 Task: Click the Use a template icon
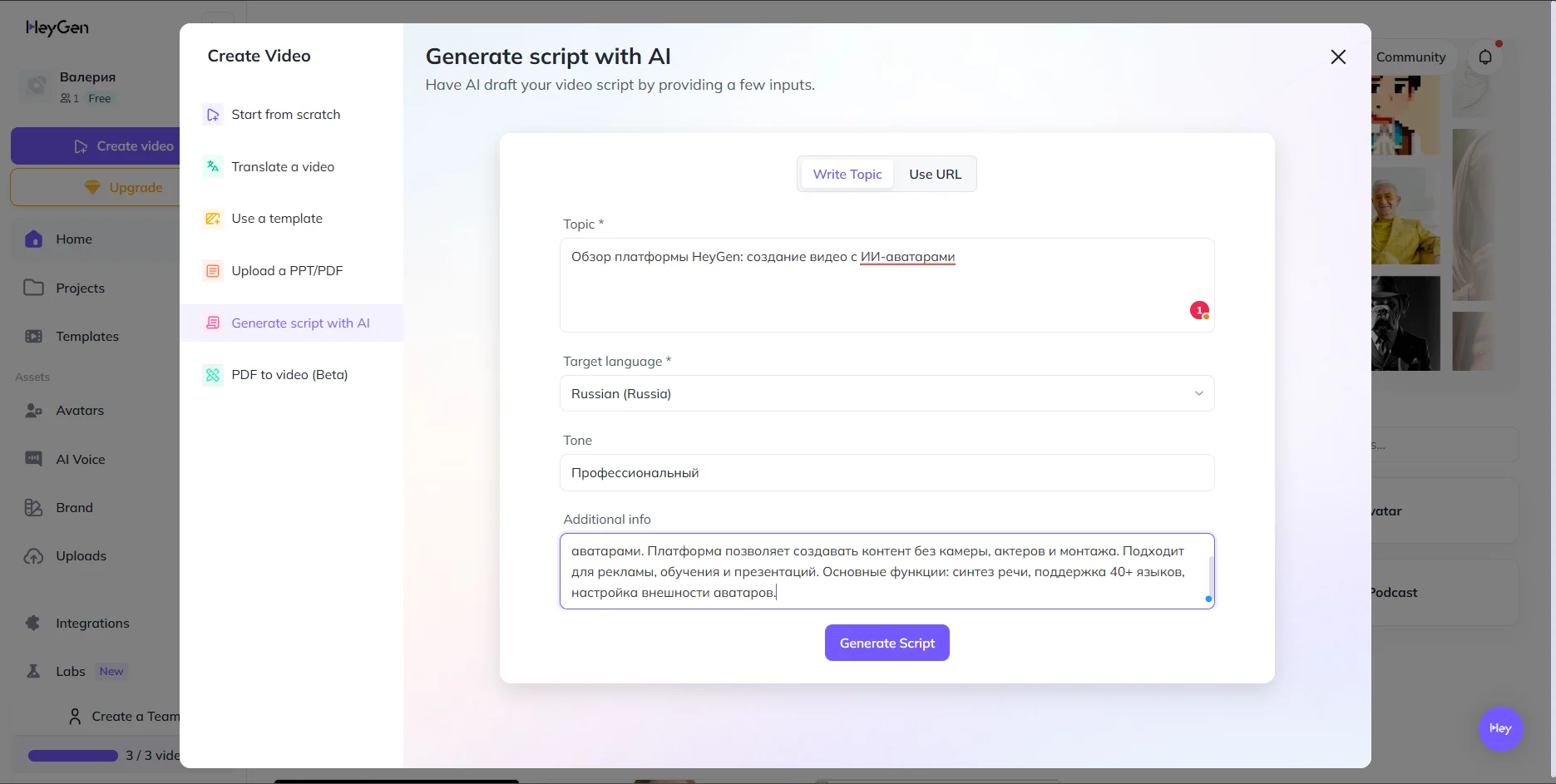[213, 219]
